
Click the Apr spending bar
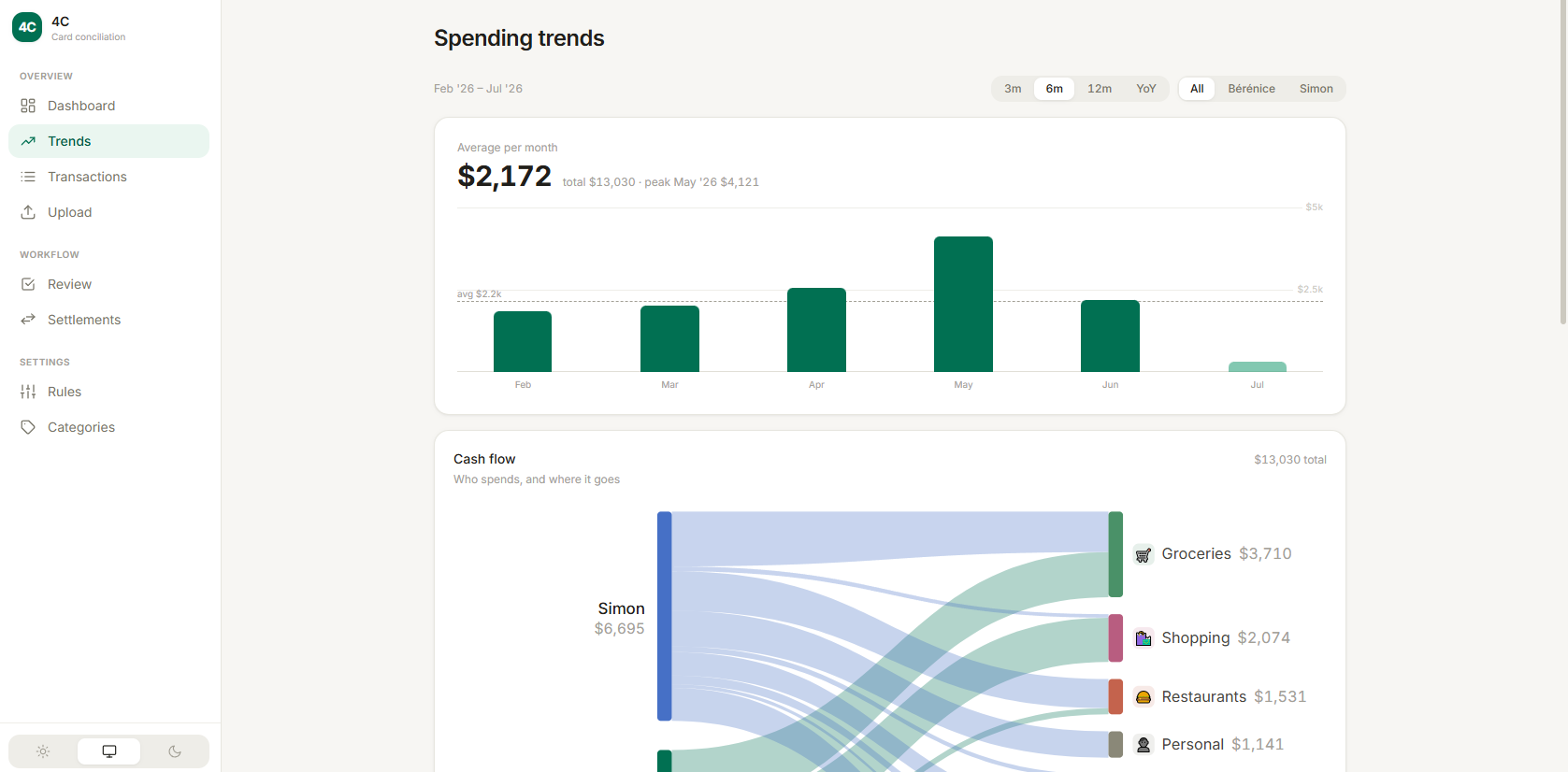(x=816, y=330)
